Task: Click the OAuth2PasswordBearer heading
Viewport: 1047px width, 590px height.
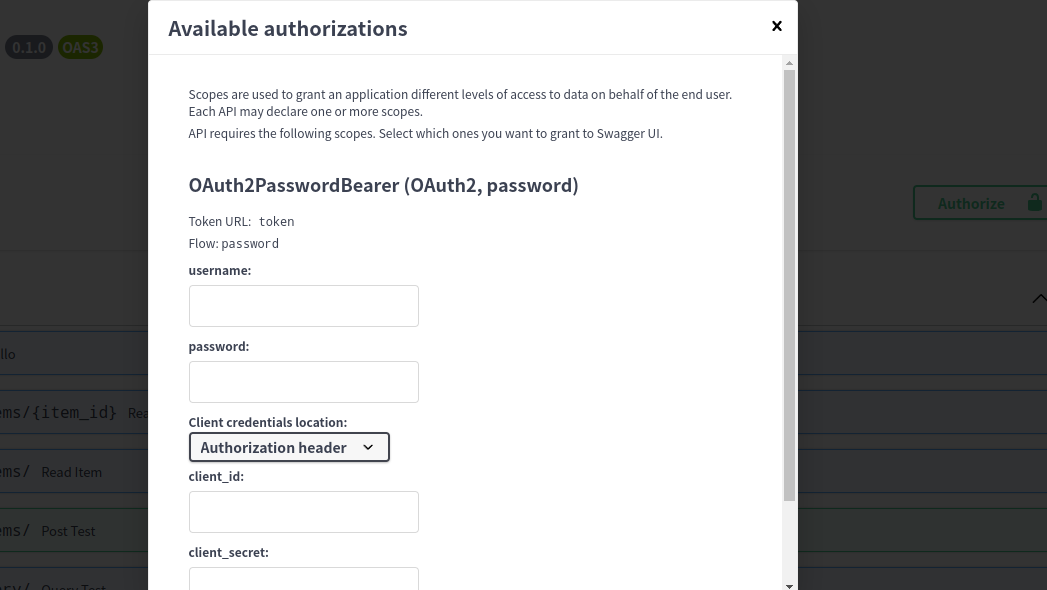Action: 383,185
